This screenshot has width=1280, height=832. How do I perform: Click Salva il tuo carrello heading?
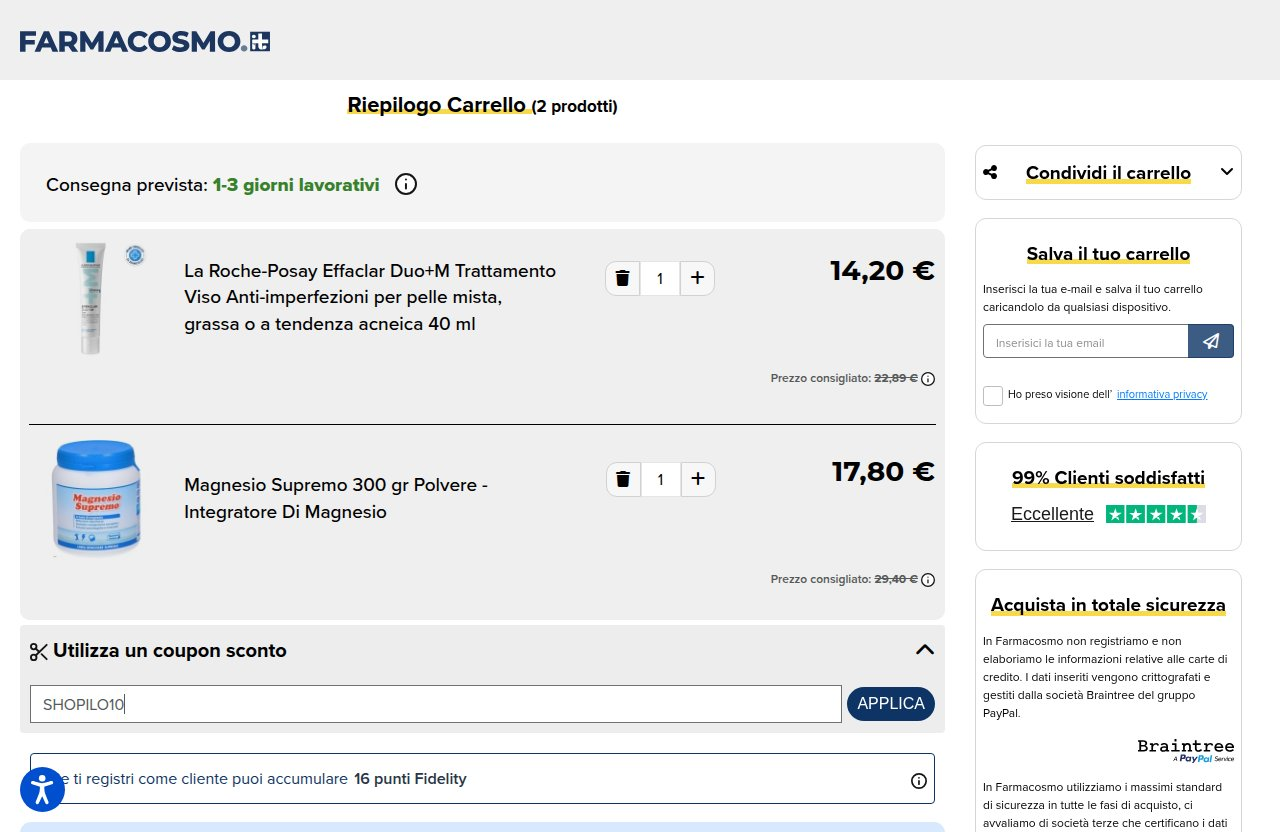click(1108, 254)
